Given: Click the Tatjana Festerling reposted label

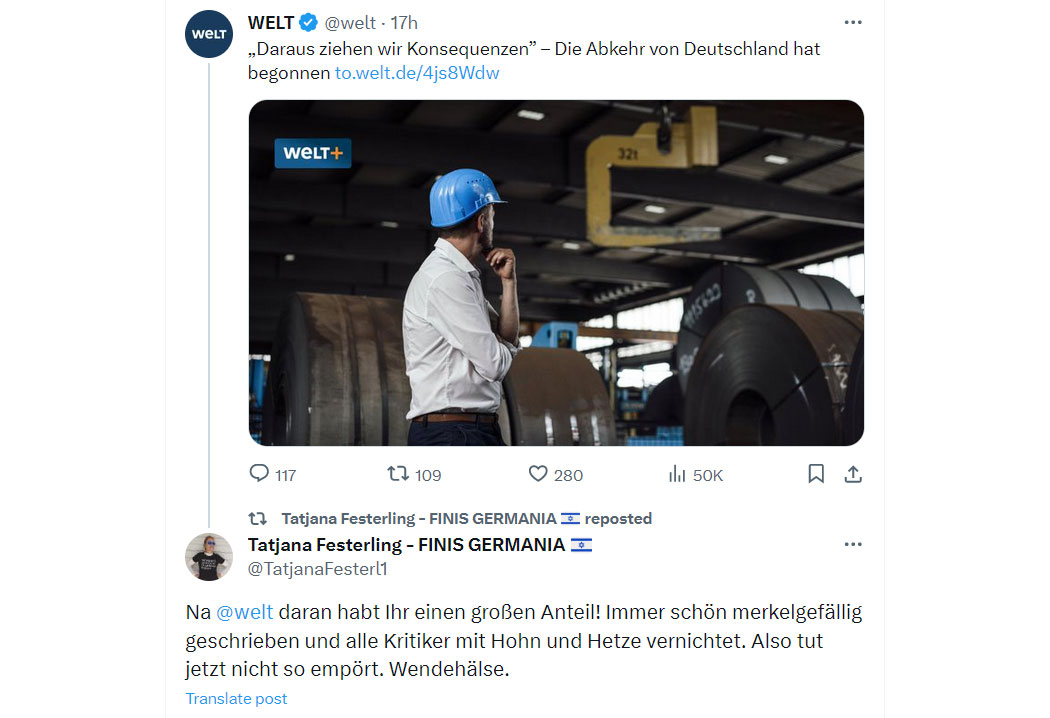Looking at the screenshot, I should [x=466, y=518].
